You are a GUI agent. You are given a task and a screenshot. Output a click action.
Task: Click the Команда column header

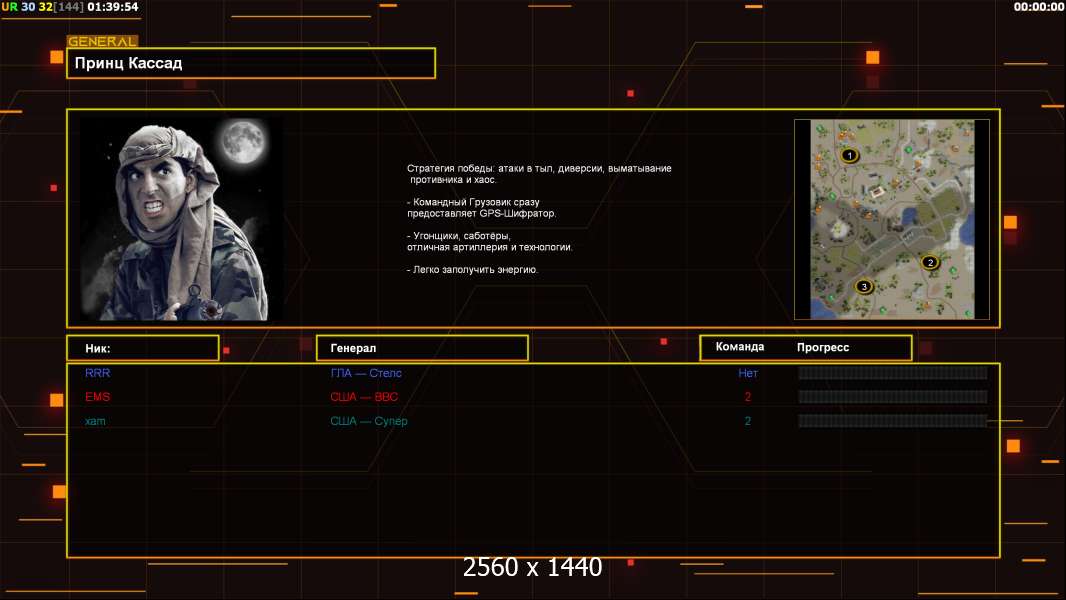740,347
